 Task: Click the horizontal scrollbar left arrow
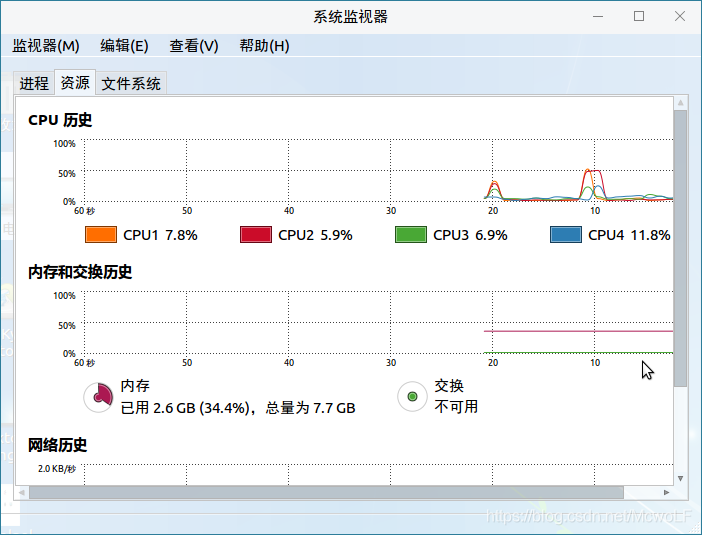pos(21,492)
